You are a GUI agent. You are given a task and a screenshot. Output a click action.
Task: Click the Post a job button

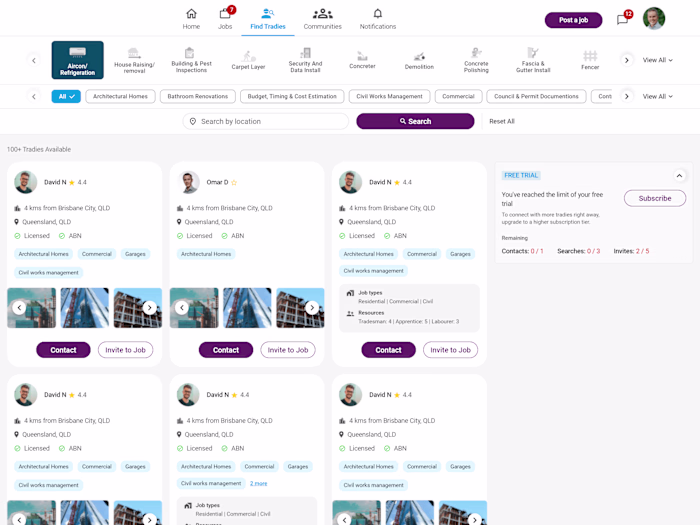click(573, 20)
